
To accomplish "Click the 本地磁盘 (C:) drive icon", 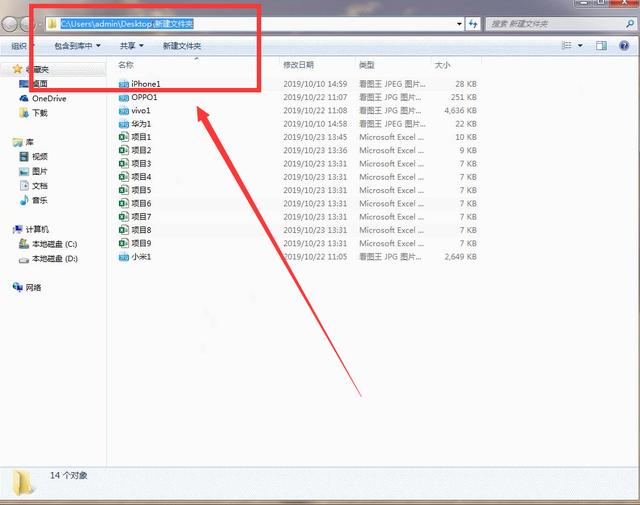I will (x=24, y=244).
